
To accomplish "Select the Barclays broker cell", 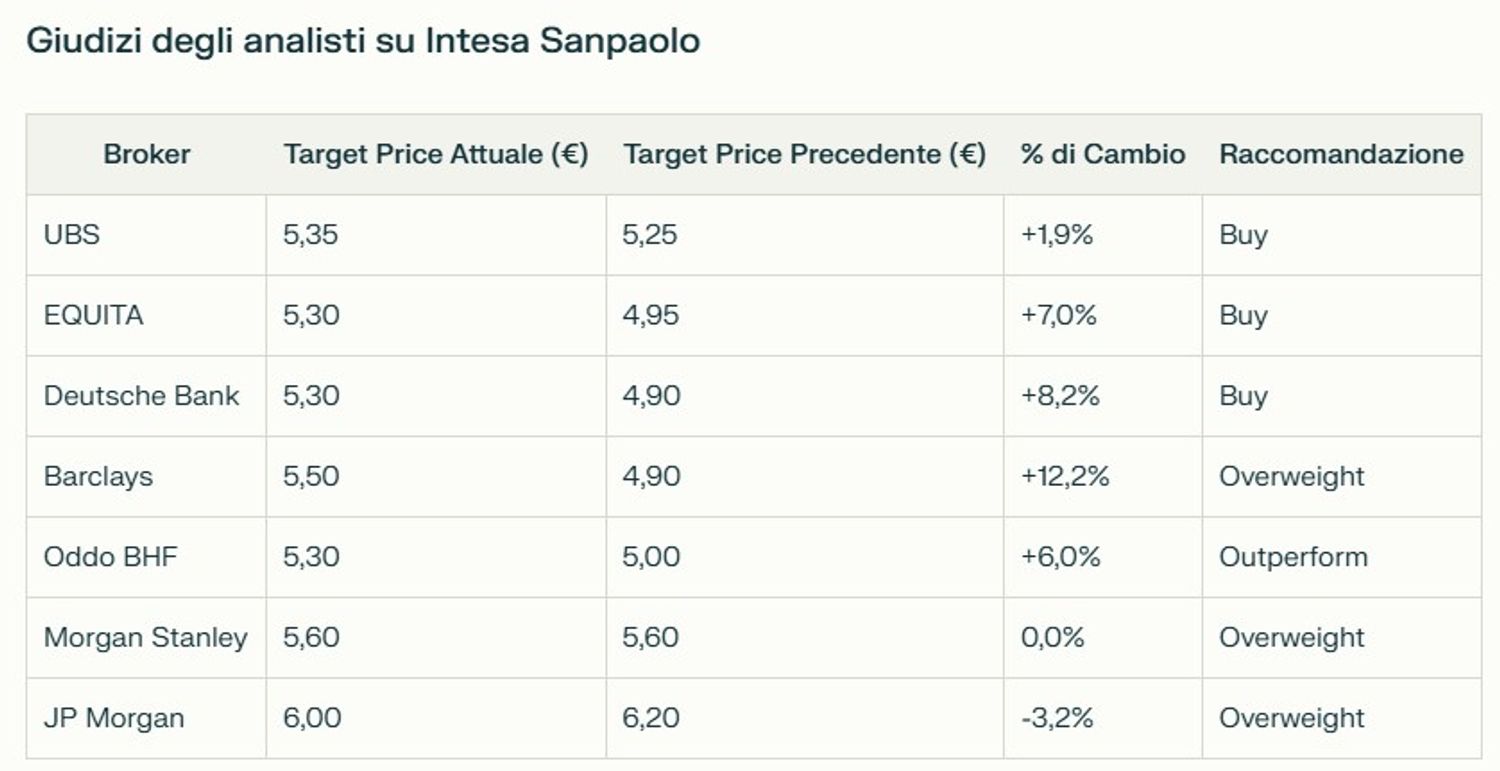I will 98,477.
